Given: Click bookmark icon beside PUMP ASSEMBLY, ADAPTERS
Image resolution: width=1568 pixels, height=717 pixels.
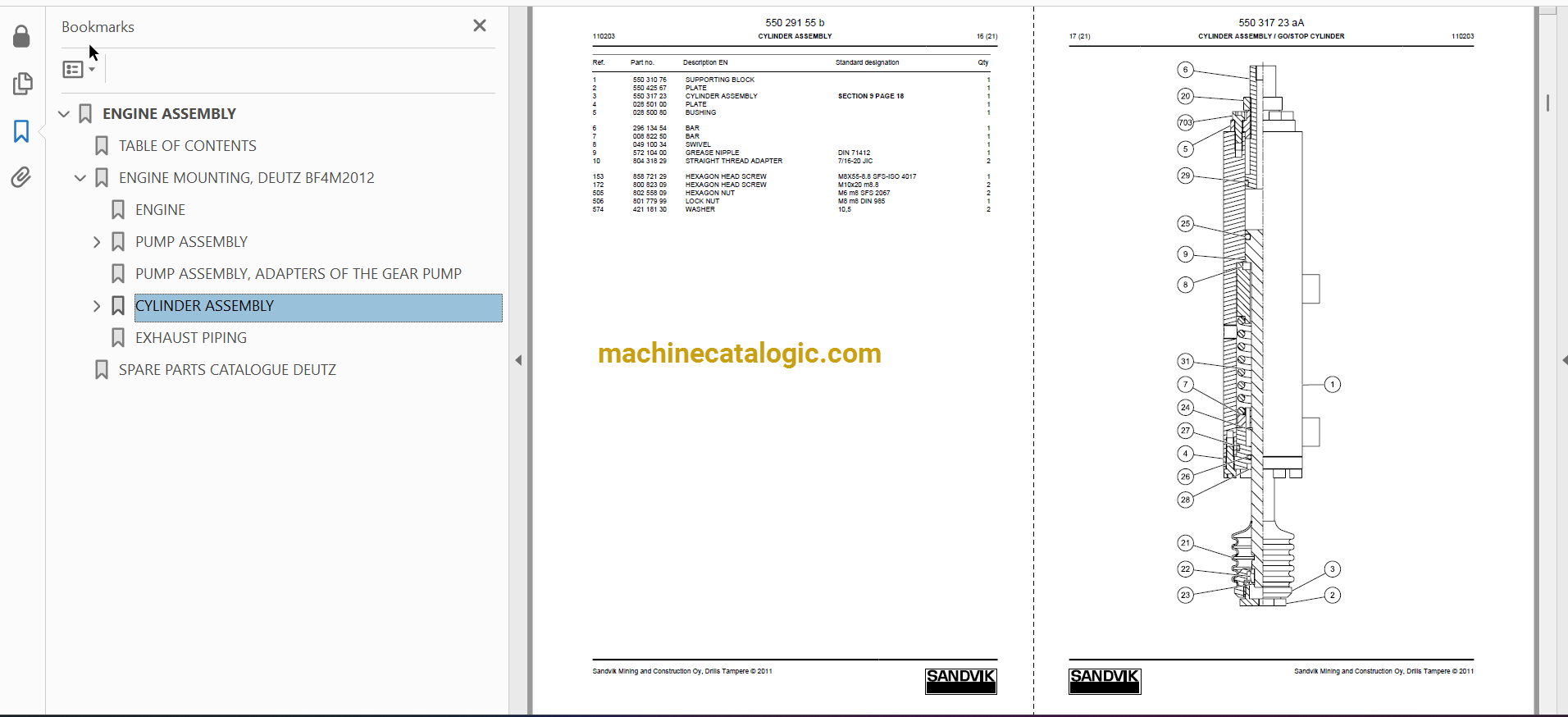Looking at the screenshot, I should click(x=118, y=274).
